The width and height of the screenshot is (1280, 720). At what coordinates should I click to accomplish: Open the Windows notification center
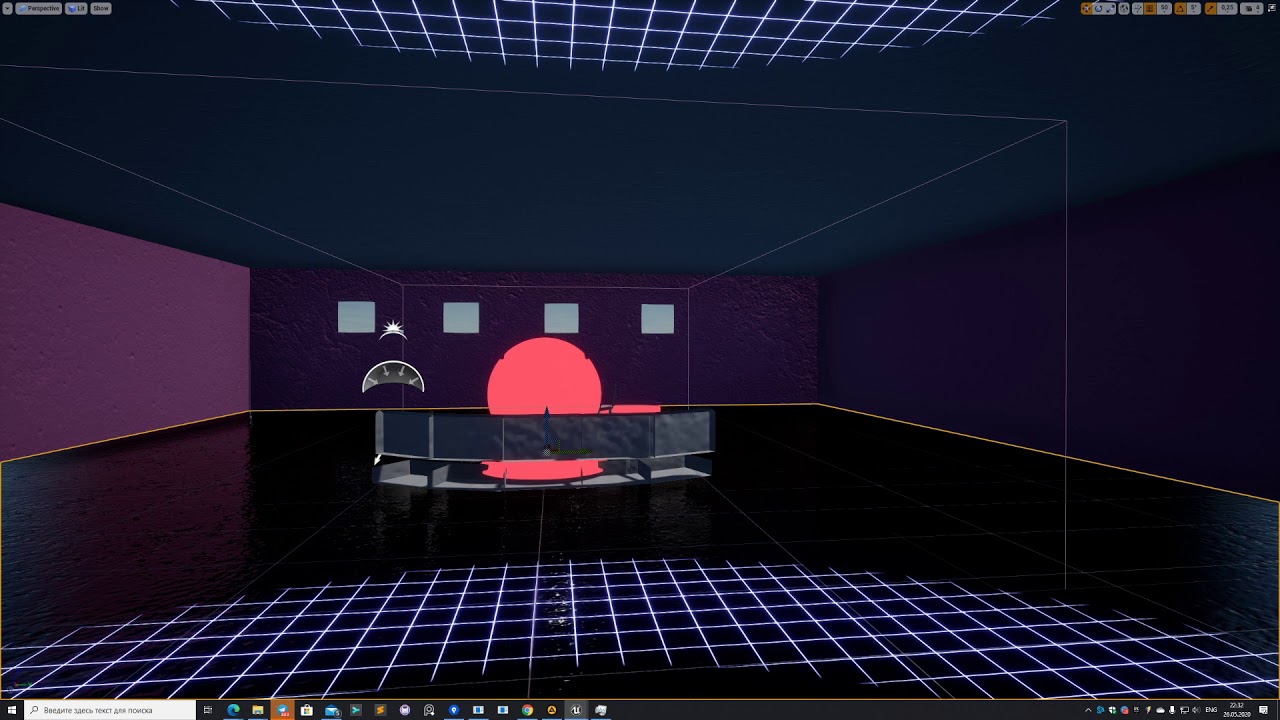coord(1263,710)
